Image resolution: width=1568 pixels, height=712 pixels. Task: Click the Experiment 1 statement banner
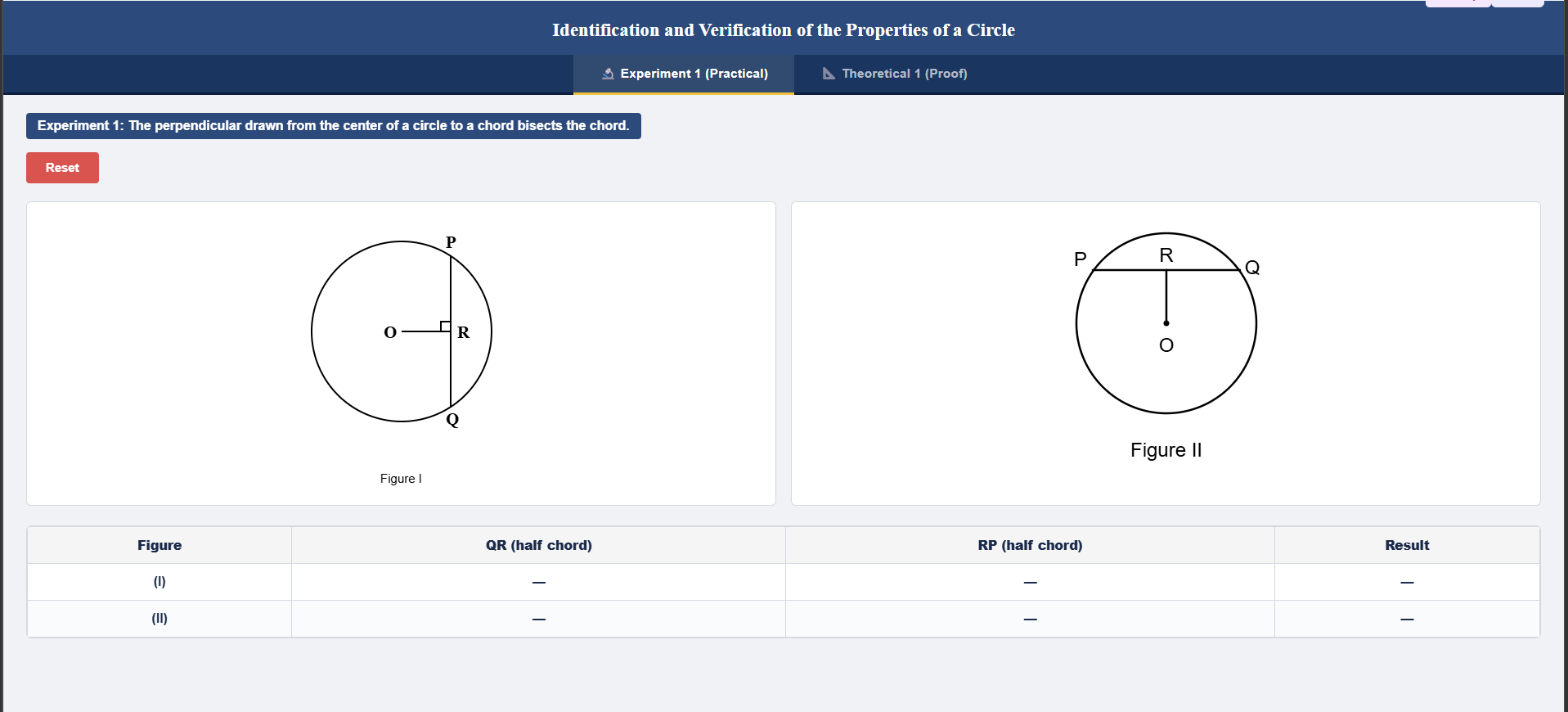(x=333, y=126)
